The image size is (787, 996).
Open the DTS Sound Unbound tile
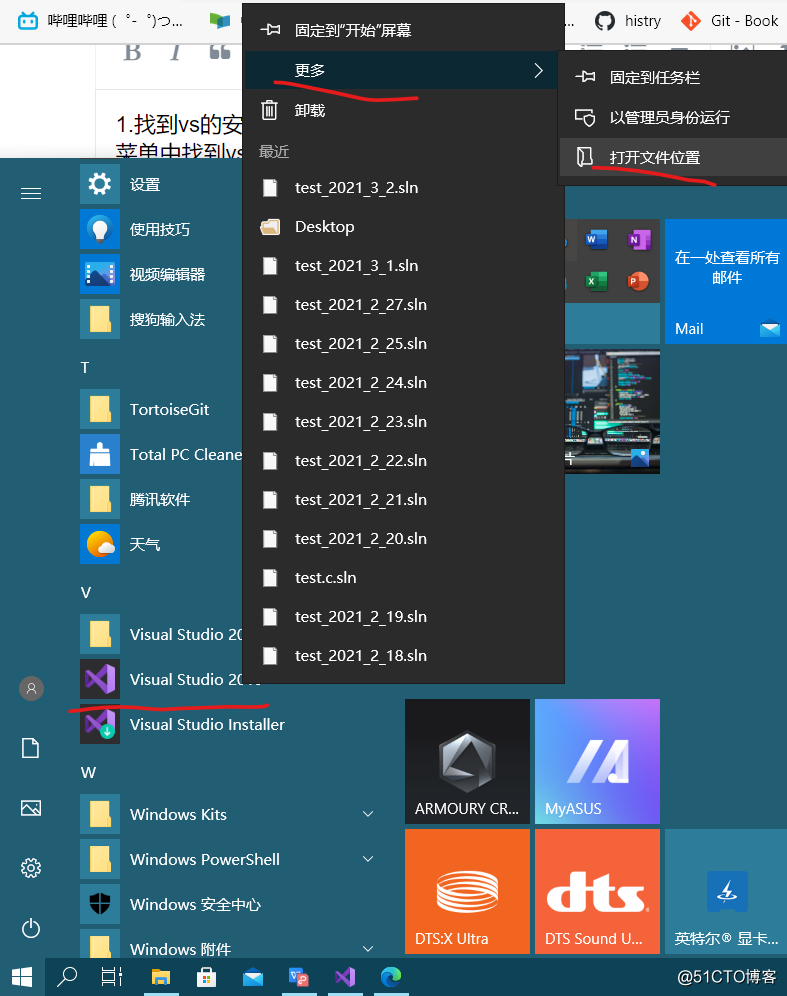coord(597,891)
